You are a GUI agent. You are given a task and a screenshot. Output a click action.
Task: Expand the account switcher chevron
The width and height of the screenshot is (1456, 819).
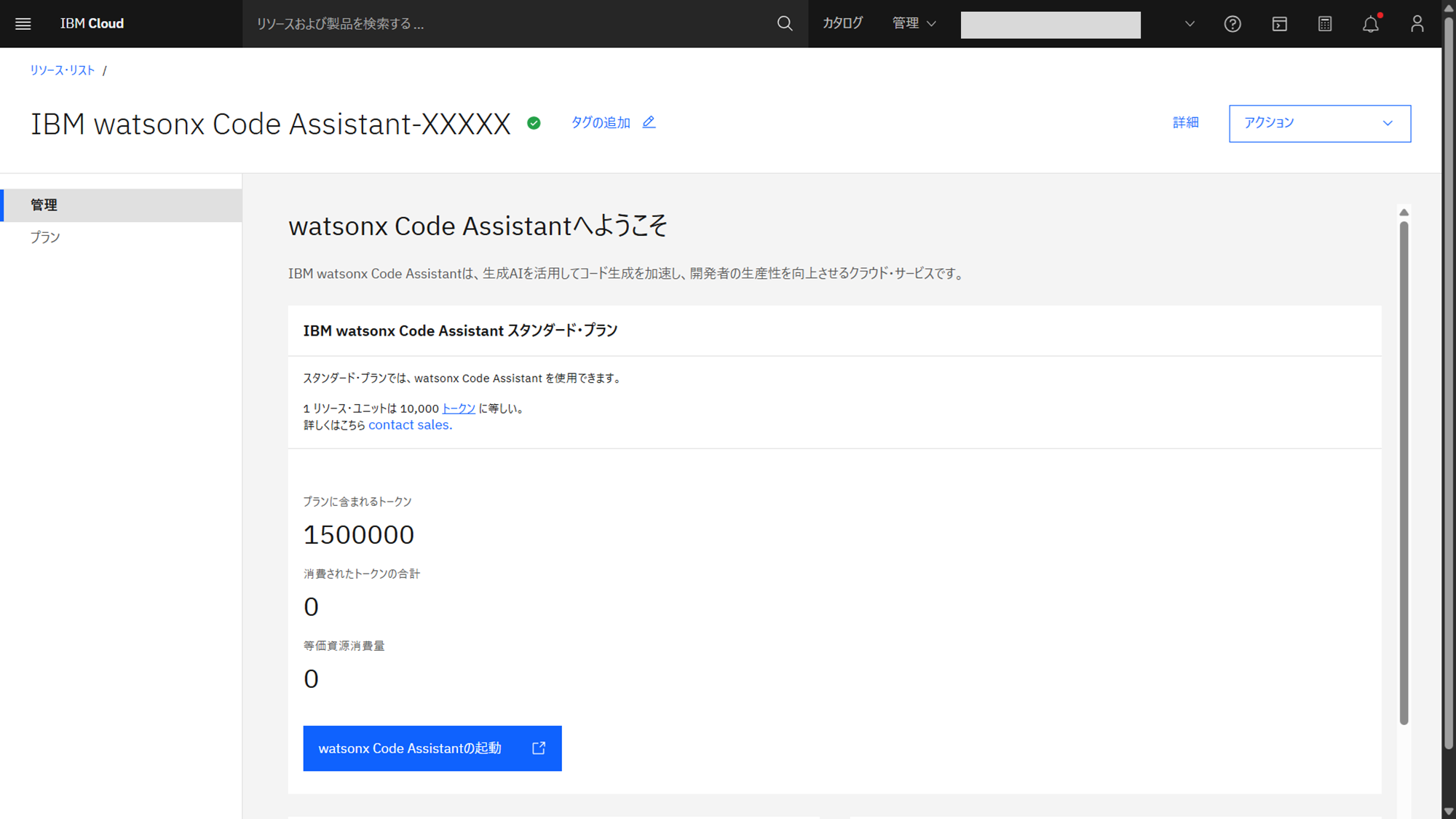tap(1190, 24)
